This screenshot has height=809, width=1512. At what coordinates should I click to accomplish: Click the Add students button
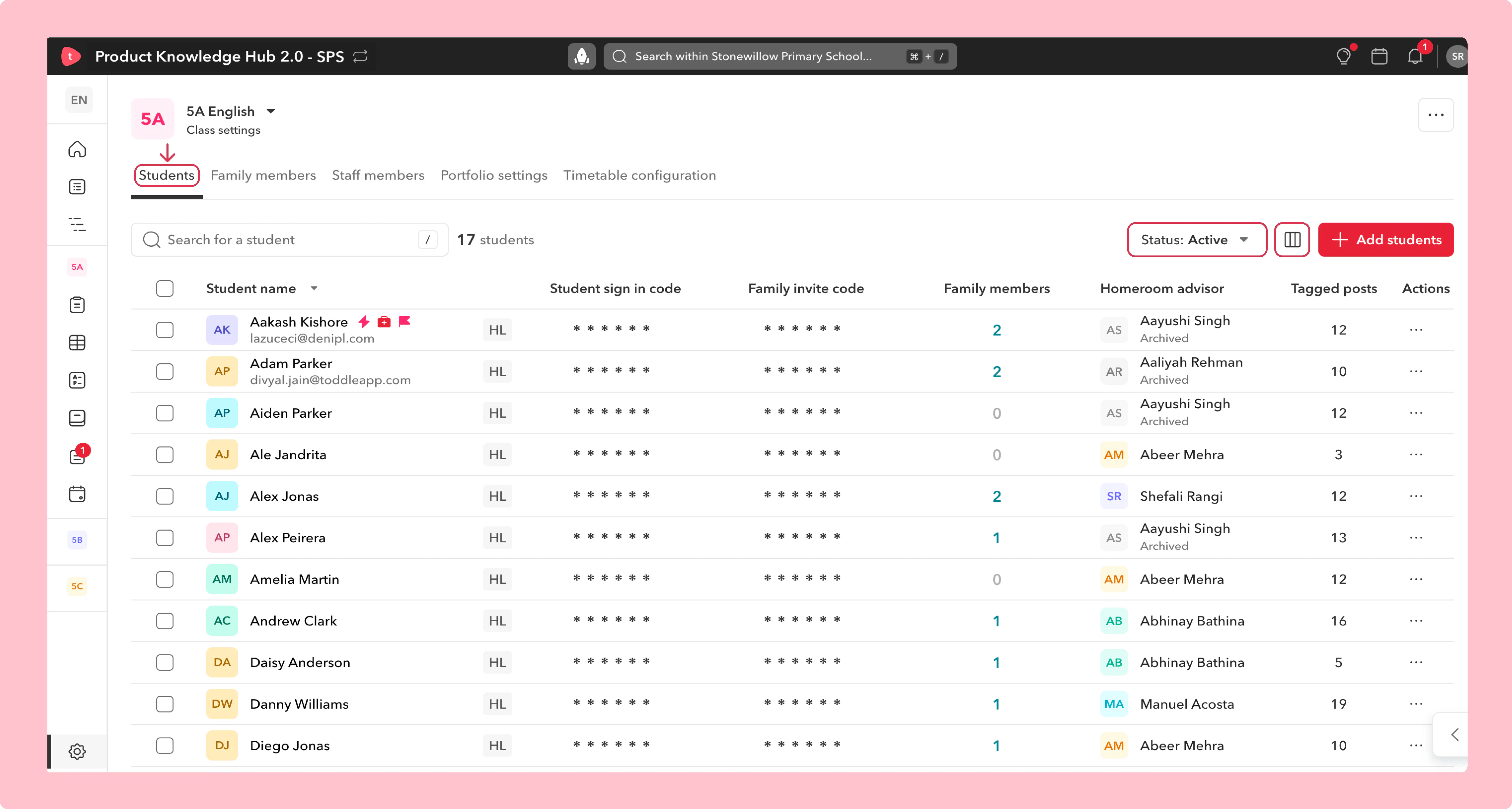(1385, 240)
